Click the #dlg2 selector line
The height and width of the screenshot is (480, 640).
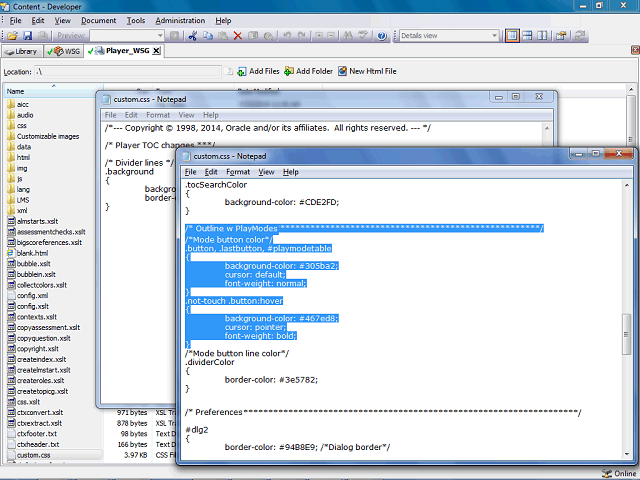coord(197,429)
